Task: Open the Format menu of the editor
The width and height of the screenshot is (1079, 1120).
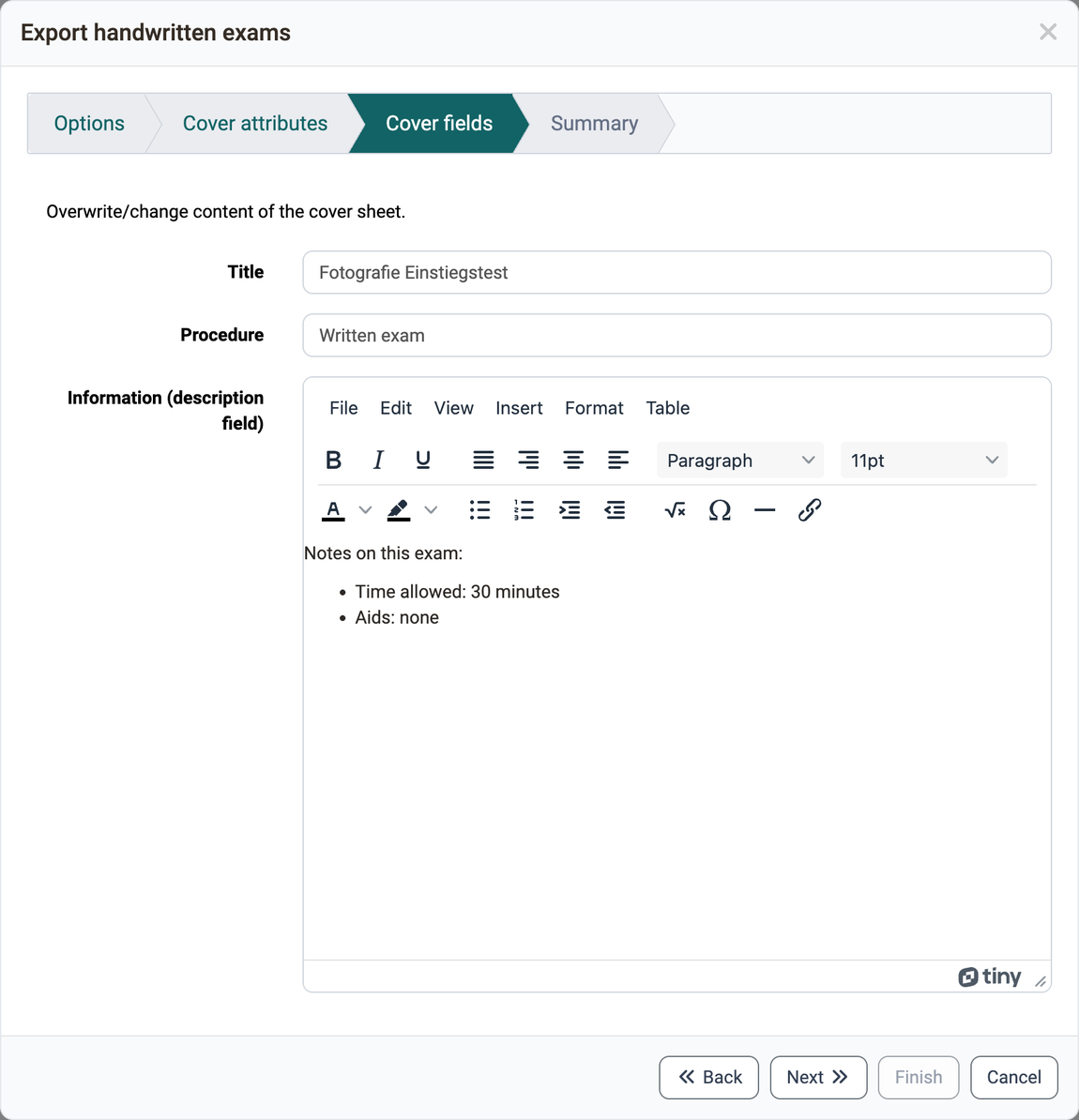Action: [594, 408]
